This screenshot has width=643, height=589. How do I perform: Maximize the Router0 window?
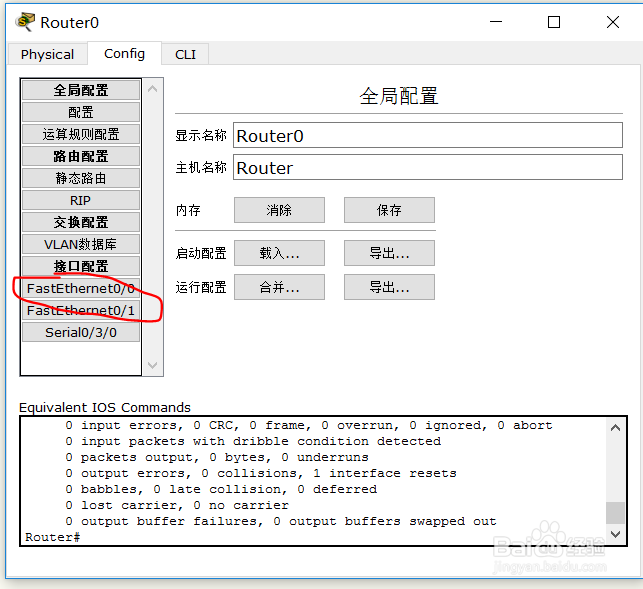(x=554, y=22)
